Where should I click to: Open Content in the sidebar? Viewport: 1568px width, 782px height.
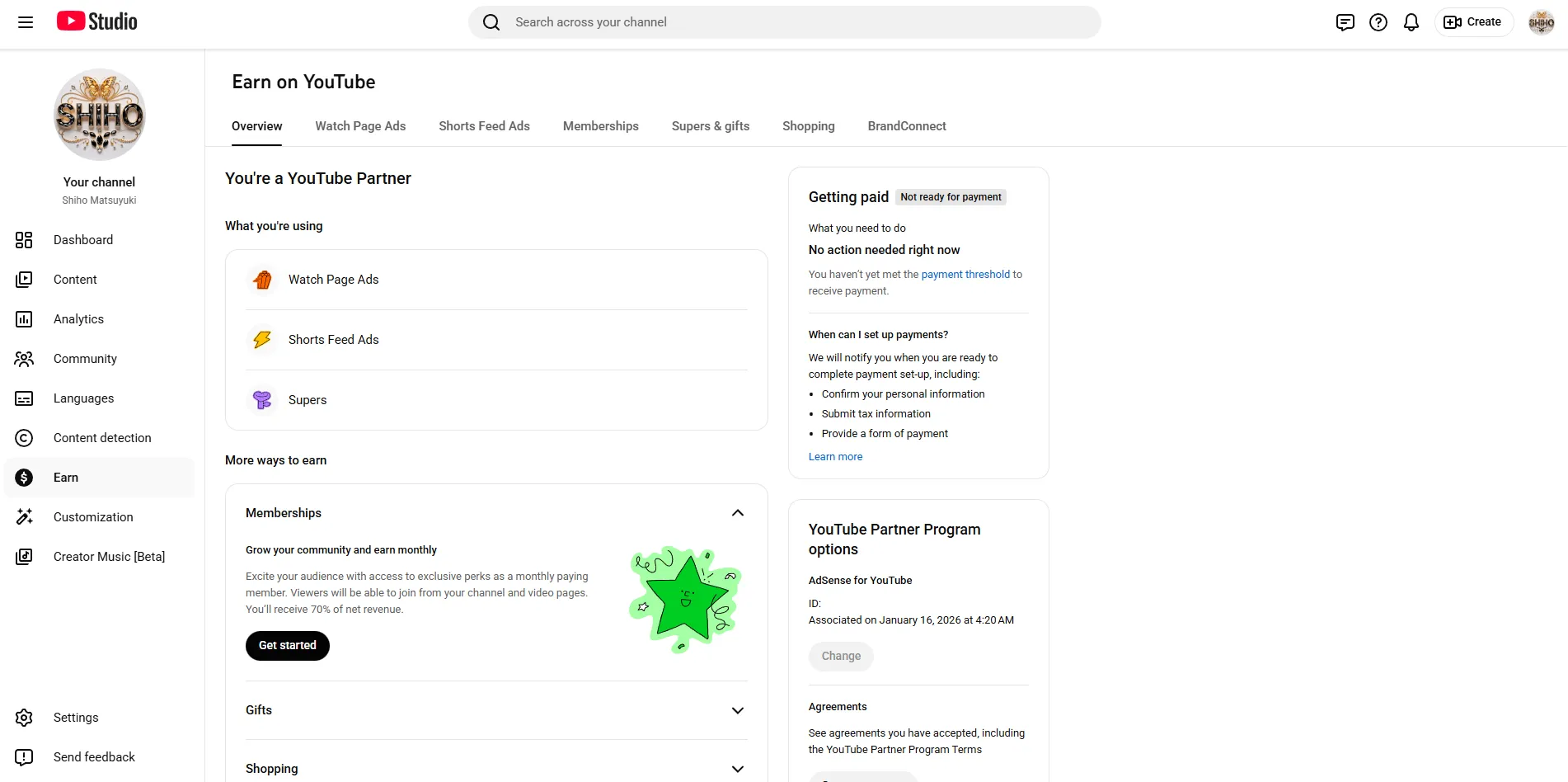click(100, 280)
